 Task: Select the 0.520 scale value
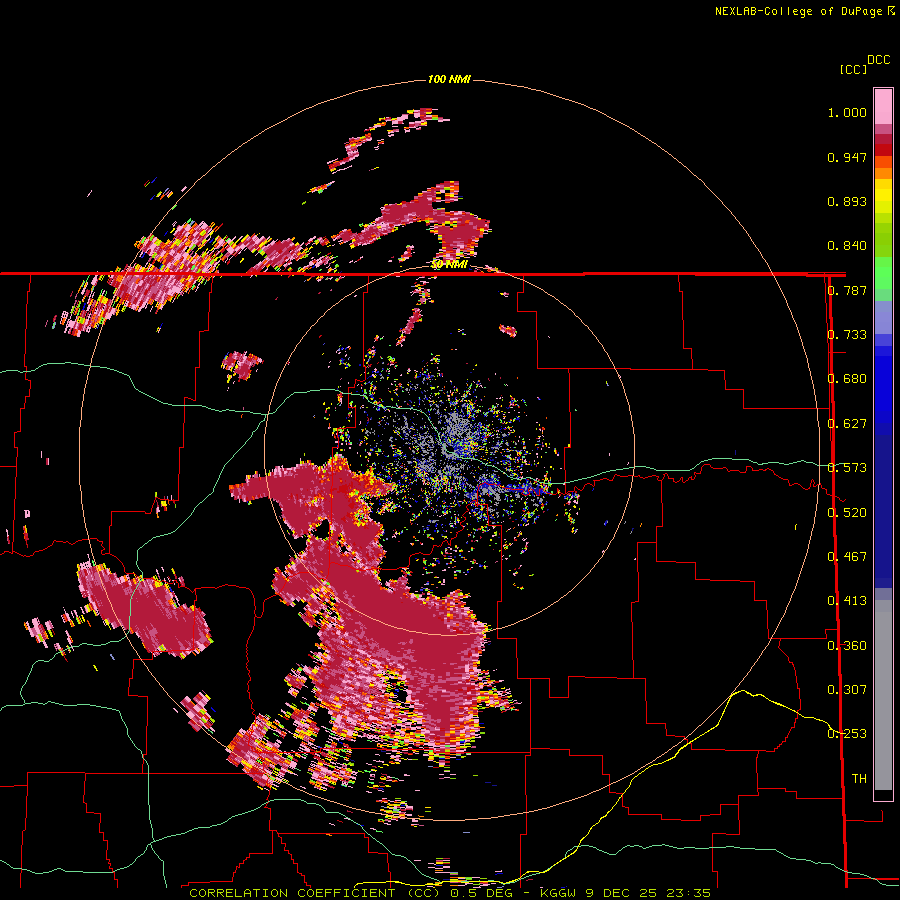pyautogui.click(x=847, y=513)
